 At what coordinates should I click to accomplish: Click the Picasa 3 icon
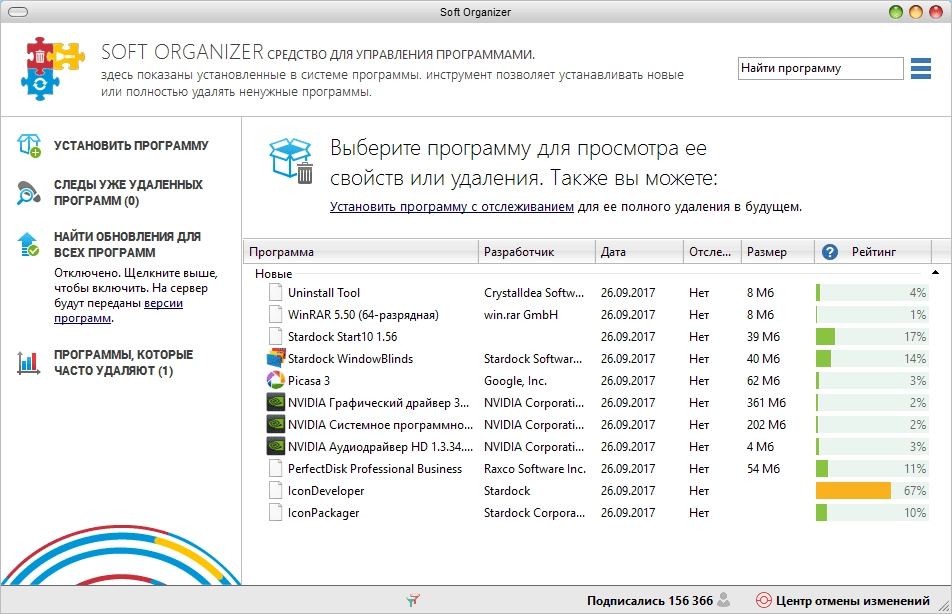tap(276, 380)
